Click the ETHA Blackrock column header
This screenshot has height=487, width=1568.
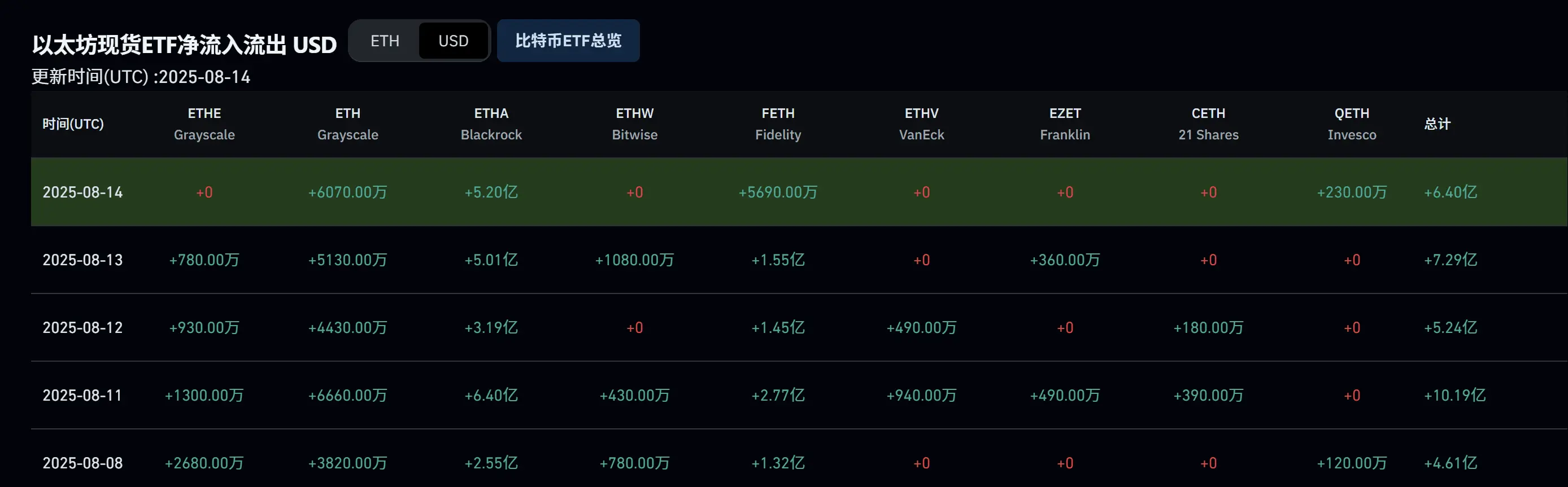point(491,124)
